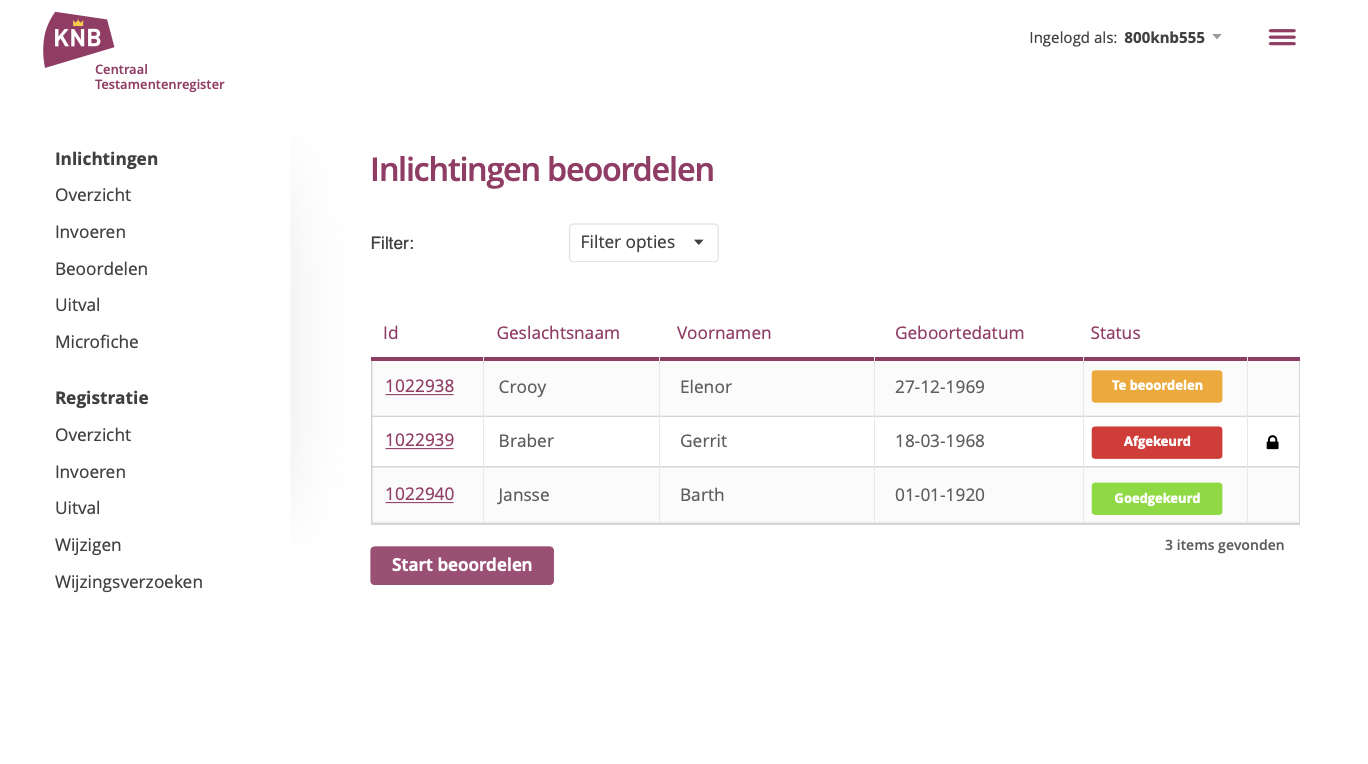
Task: Open record 1022940 via its link
Action: pyautogui.click(x=419, y=493)
